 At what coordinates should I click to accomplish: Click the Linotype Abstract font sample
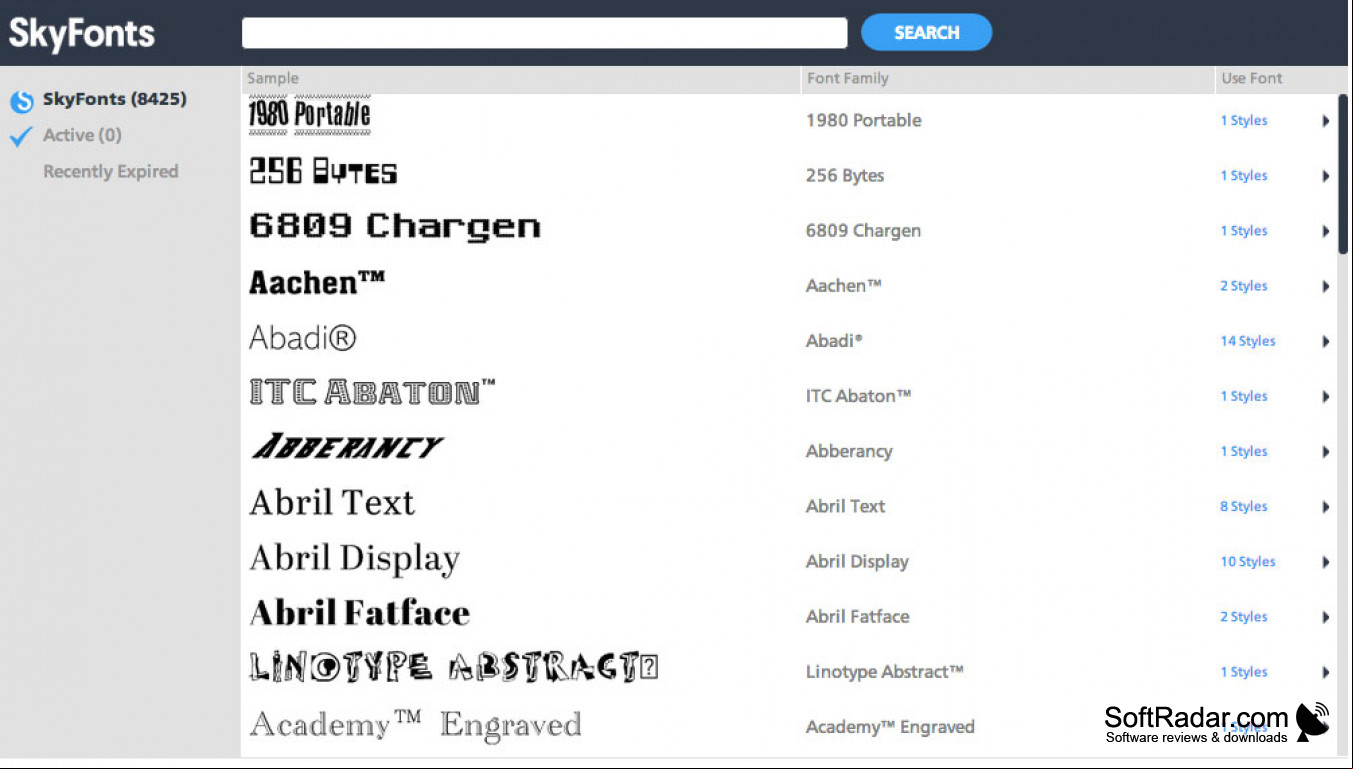coord(453,667)
